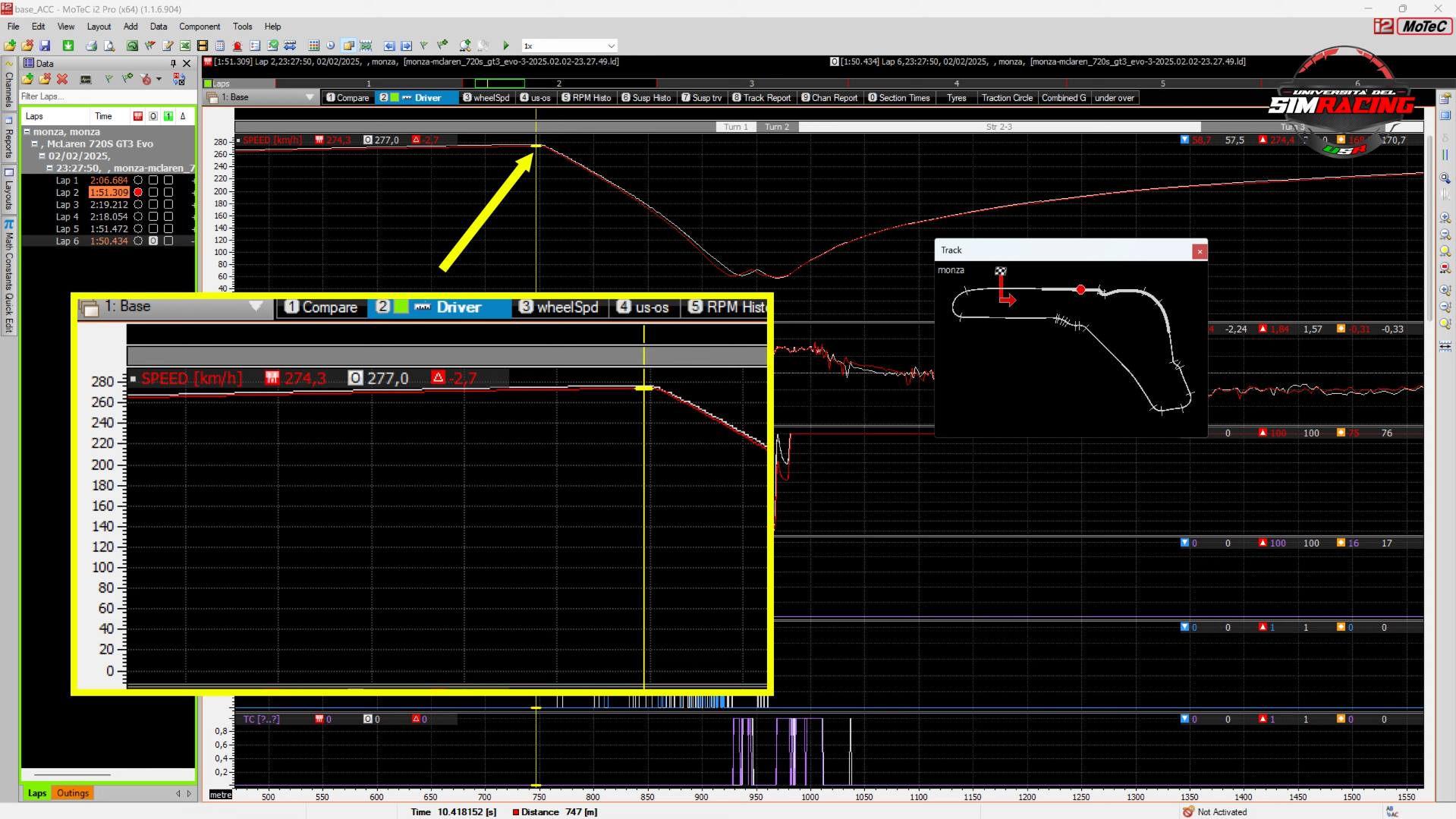Click the film strip icon in toolbar
The height and width of the screenshot is (819, 1456).
click(202, 46)
